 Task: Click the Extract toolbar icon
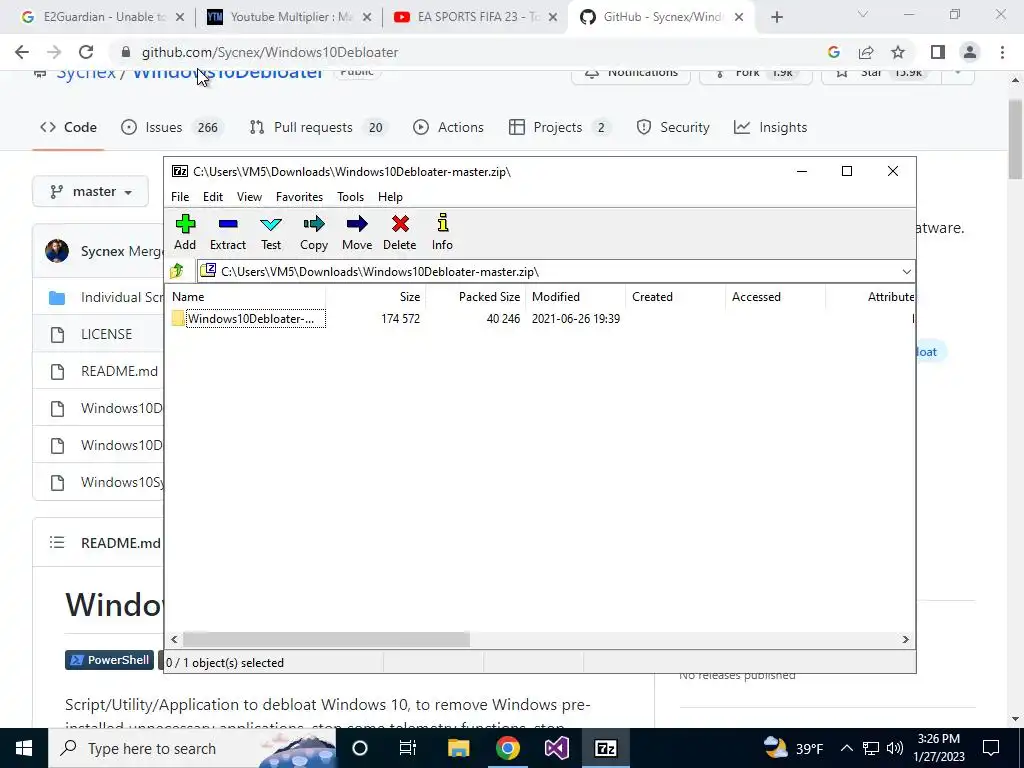pos(228,232)
